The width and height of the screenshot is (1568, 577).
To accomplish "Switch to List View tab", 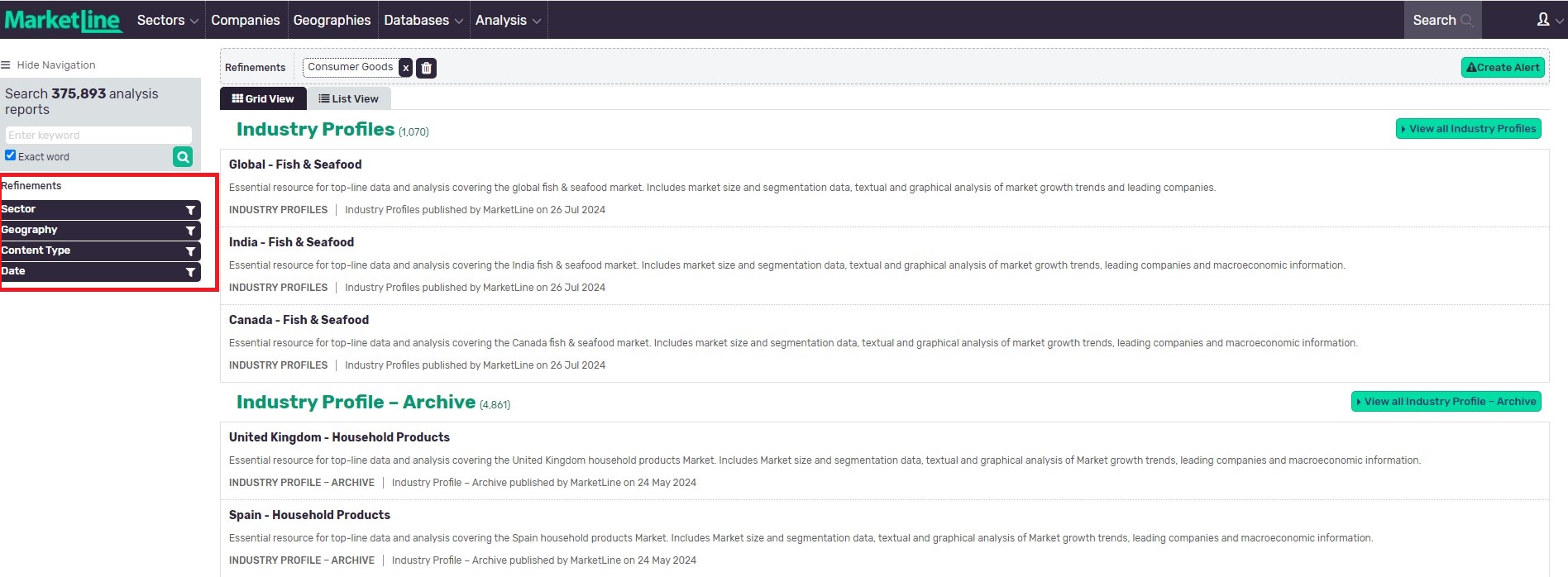I will [348, 98].
